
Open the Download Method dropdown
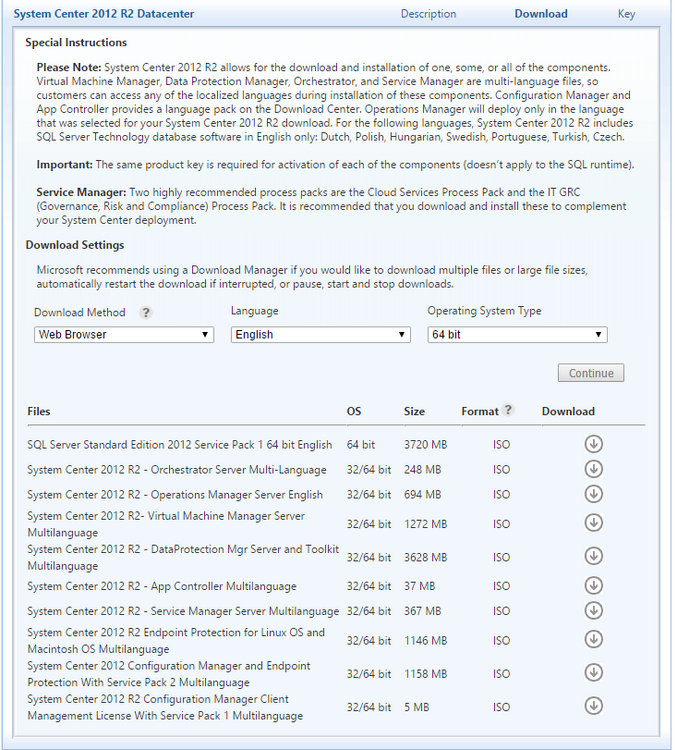tap(124, 334)
